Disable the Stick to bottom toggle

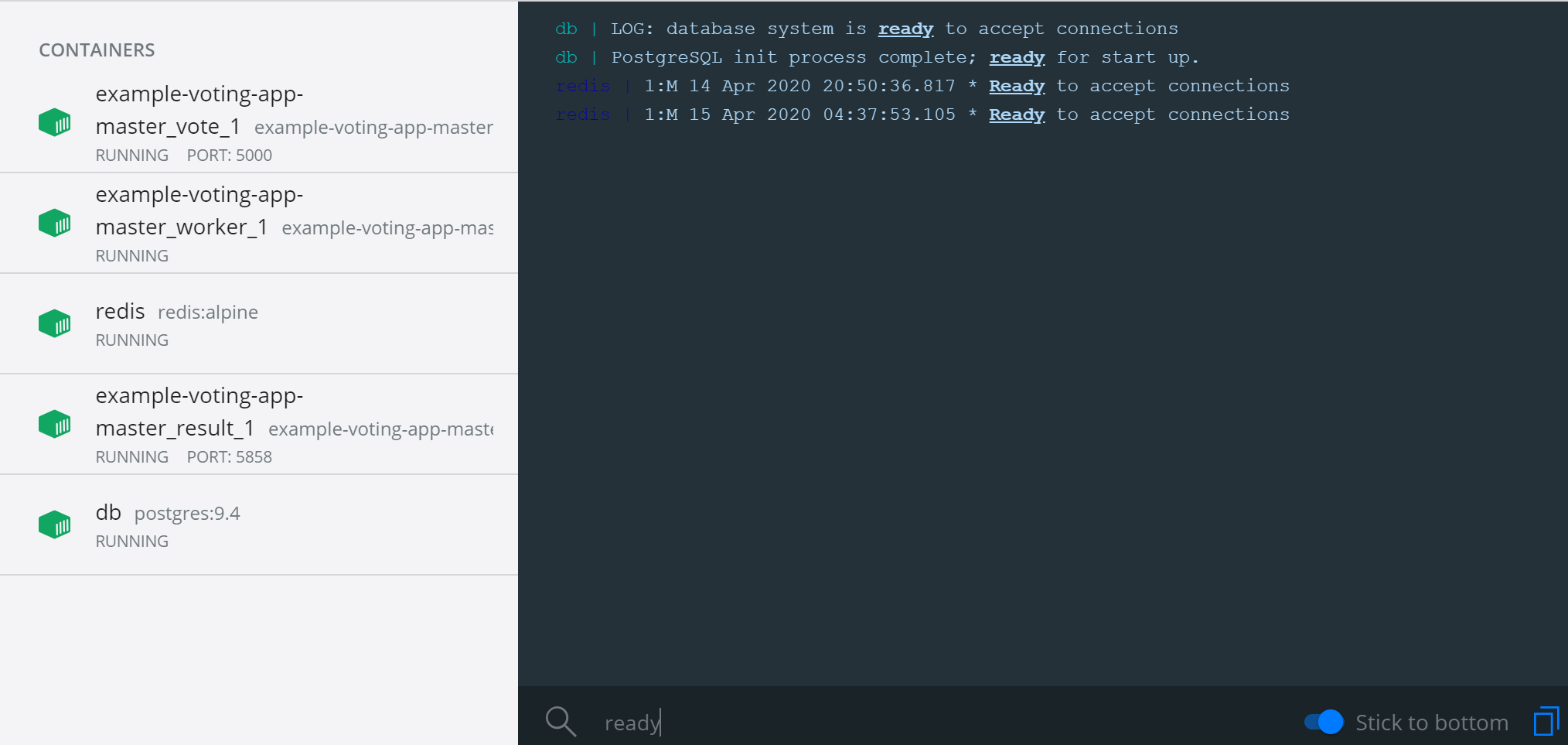click(x=1324, y=722)
